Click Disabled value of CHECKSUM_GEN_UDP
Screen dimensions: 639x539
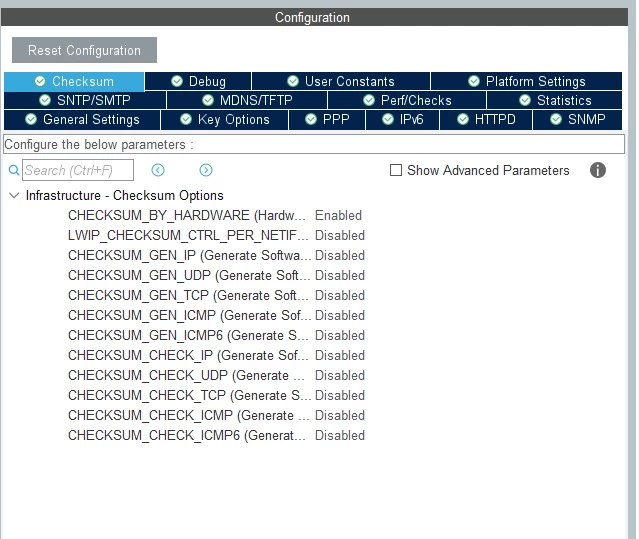tap(340, 275)
